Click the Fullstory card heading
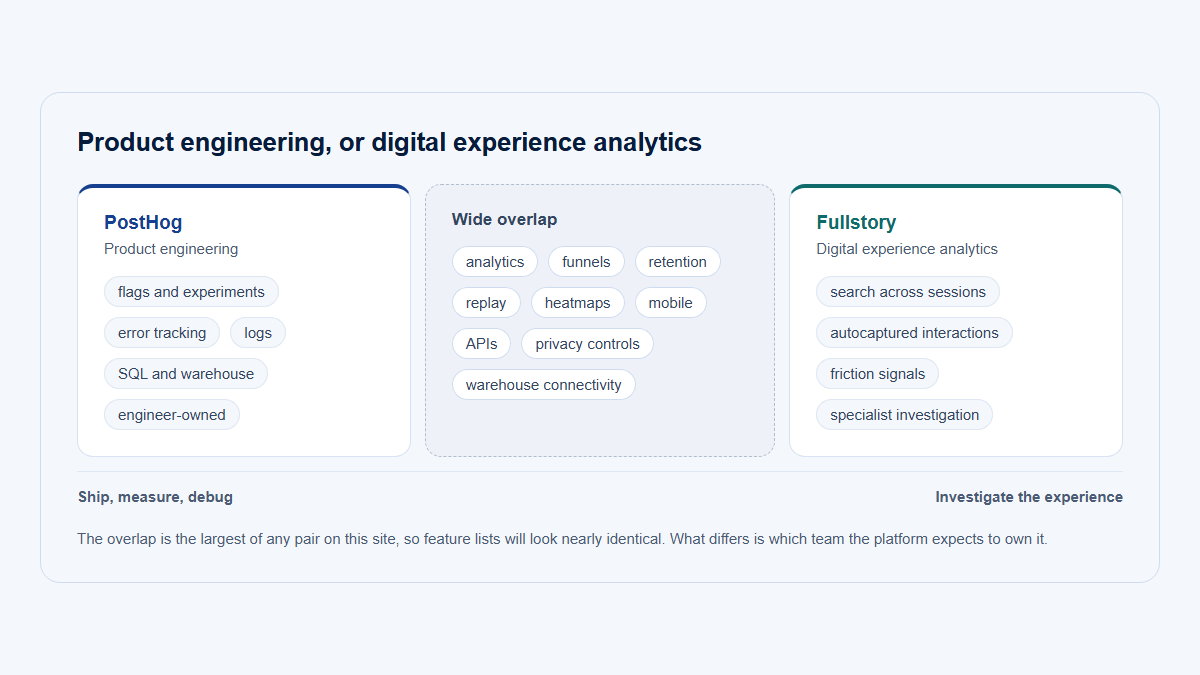 pyautogui.click(x=856, y=223)
